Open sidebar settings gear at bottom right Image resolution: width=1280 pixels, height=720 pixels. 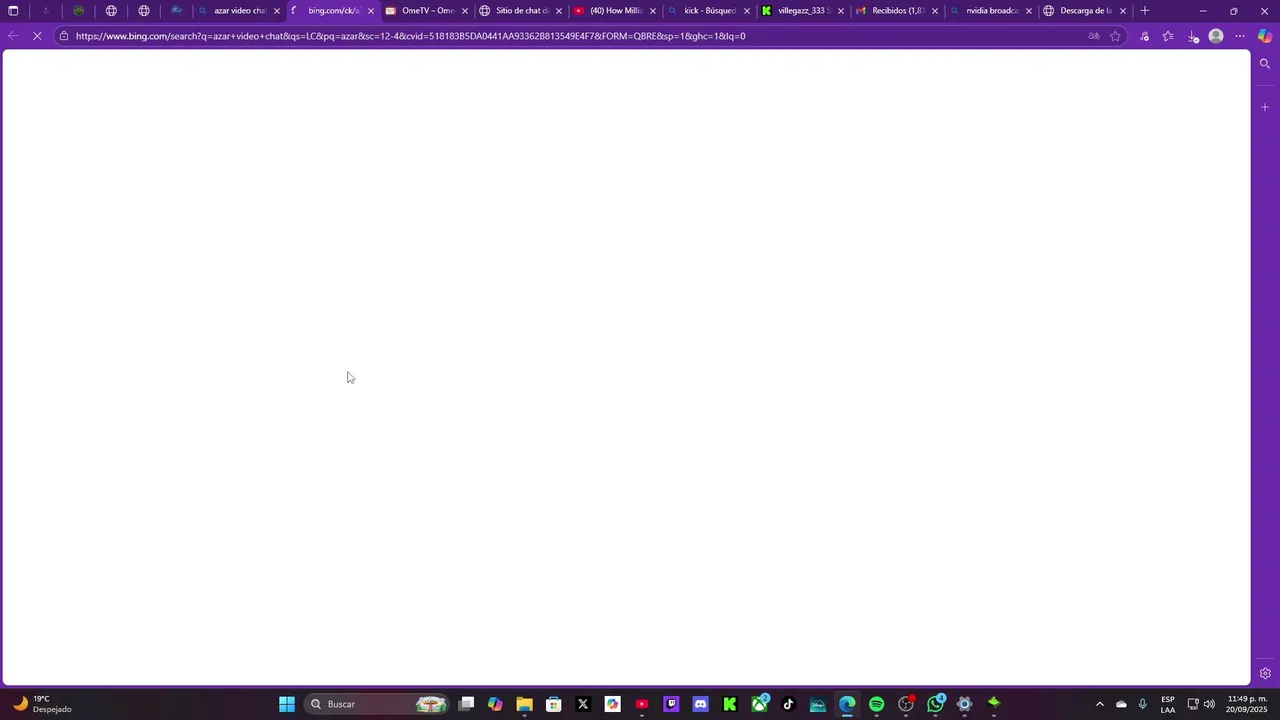pos(1265,673)
